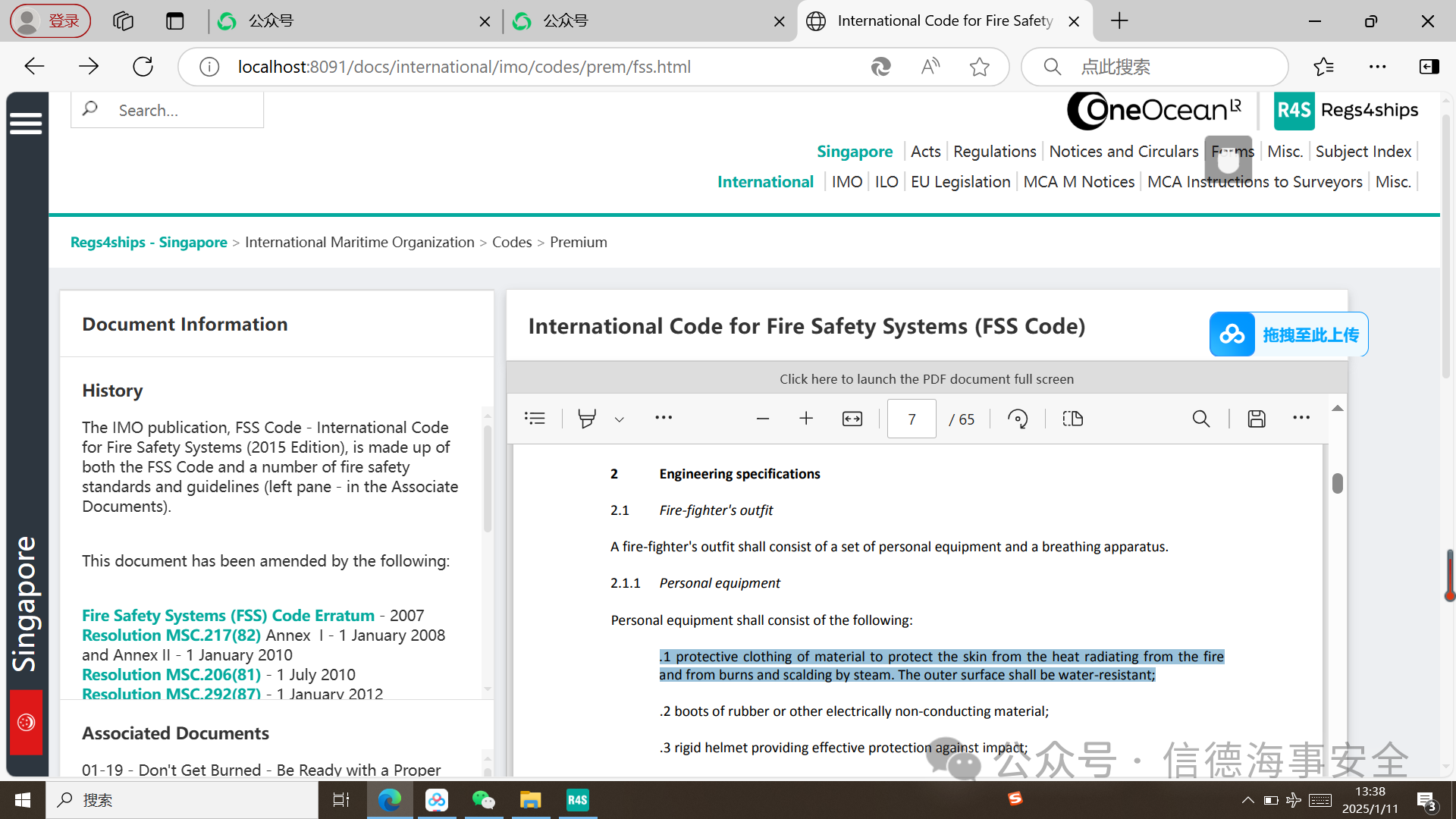Viewport: 1456px width, 819px height.
Task: Open Notices and Circulars menu
Action: (1123, 151)
